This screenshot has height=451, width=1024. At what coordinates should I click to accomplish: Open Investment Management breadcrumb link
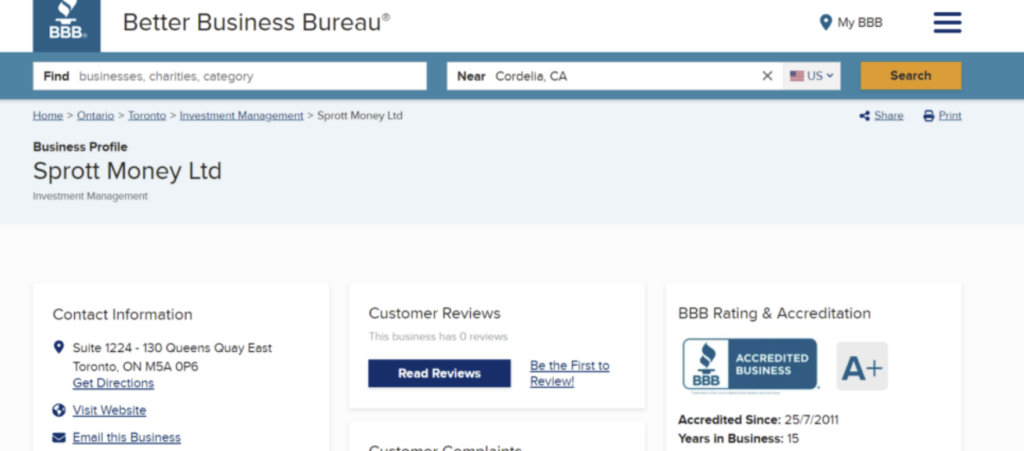click(242, 116)
